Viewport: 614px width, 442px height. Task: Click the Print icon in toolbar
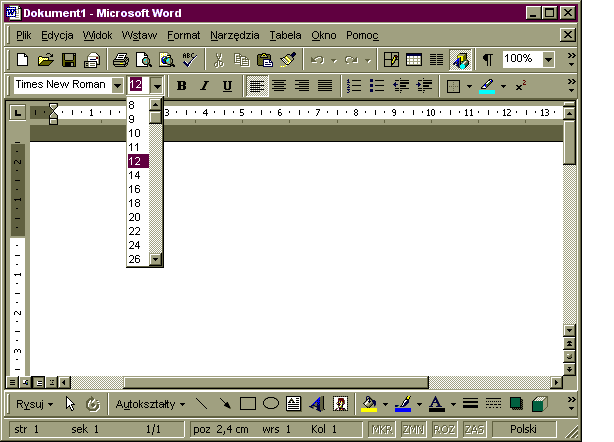(x=120, y=60)
